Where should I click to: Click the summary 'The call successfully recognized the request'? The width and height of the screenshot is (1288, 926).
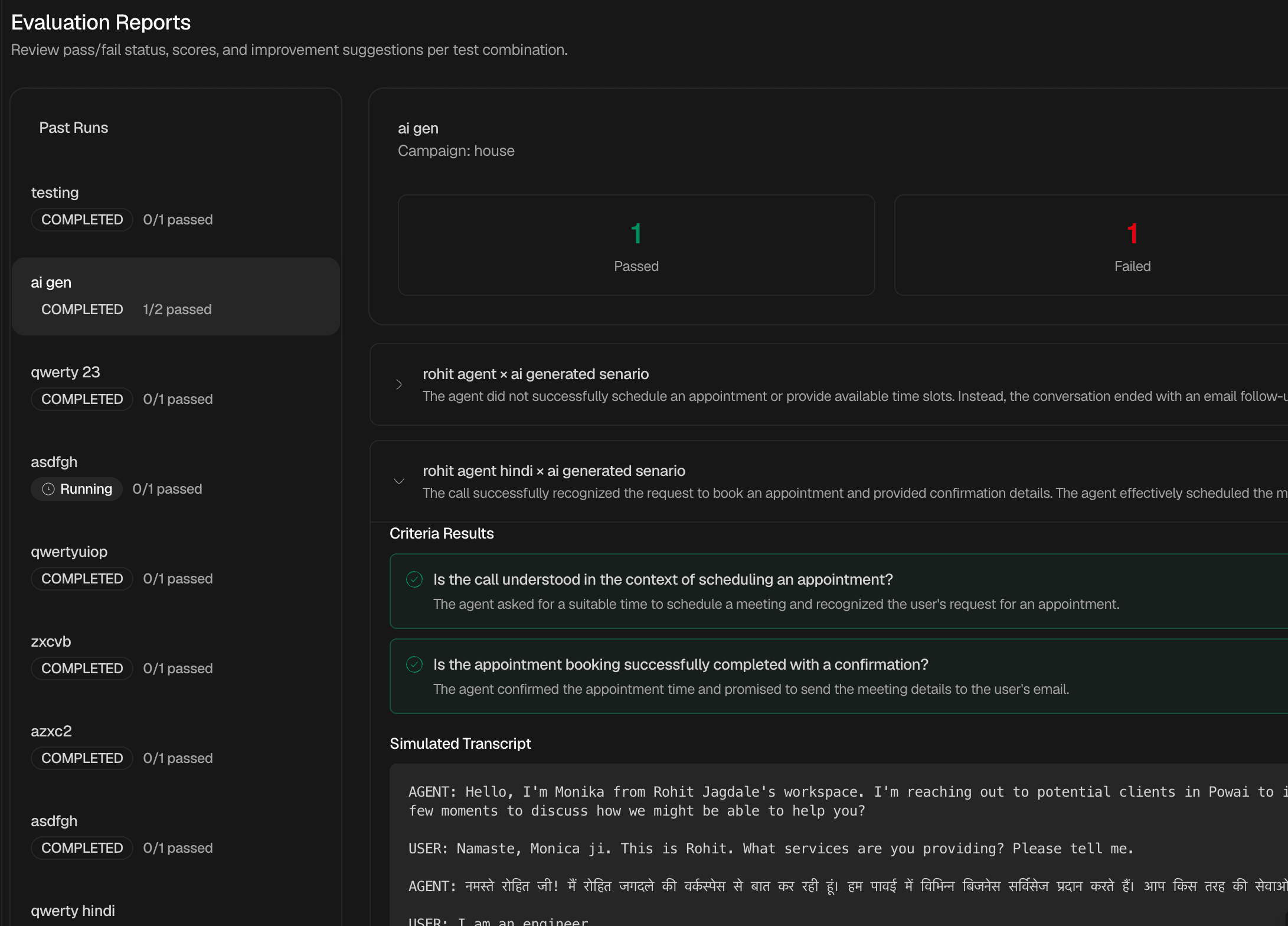pyautogui.click(x=855, y=493)
